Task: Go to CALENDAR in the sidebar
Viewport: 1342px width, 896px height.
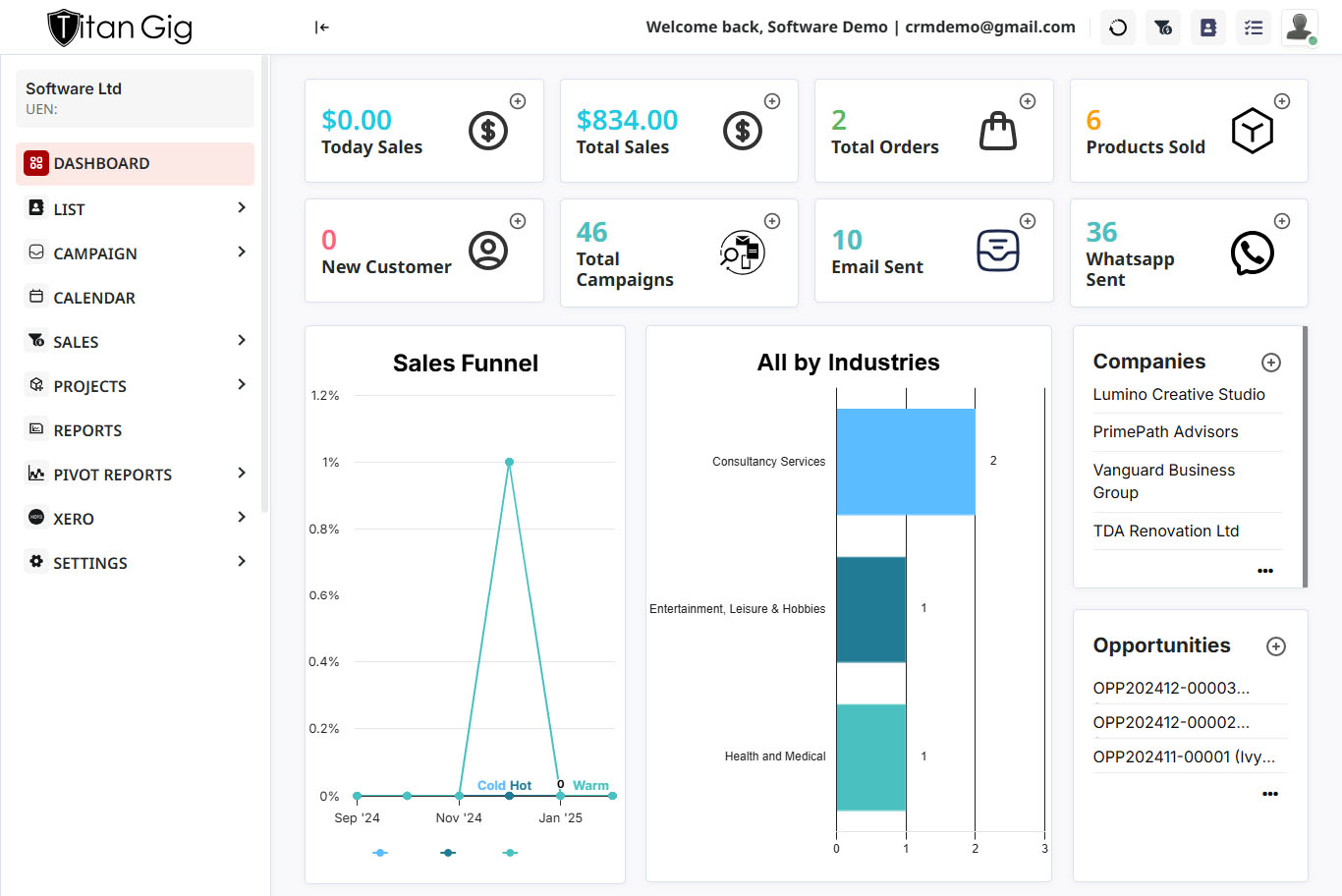Action: tap(94, 298)
